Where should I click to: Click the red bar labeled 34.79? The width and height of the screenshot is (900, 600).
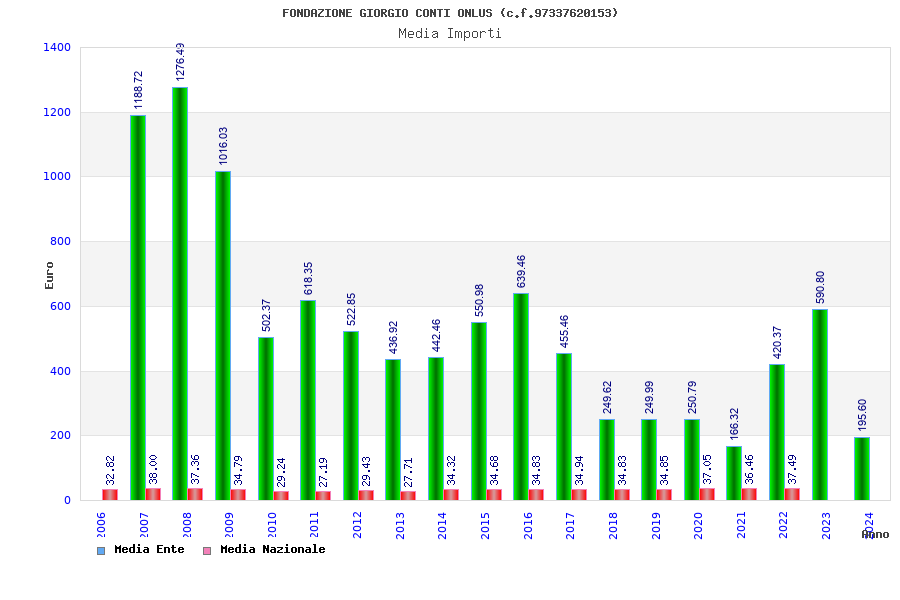tap(238, 494)
